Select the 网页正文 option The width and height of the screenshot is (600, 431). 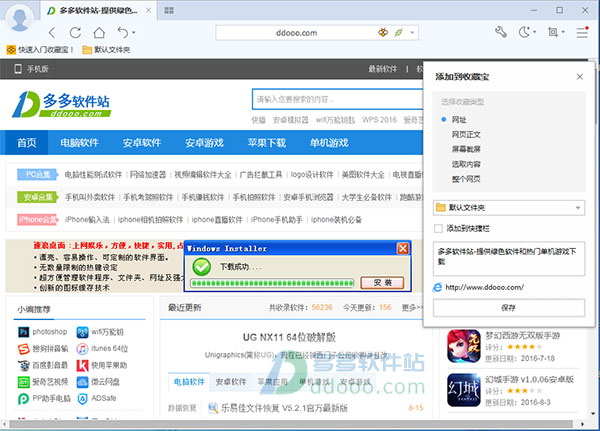[466, 134]
